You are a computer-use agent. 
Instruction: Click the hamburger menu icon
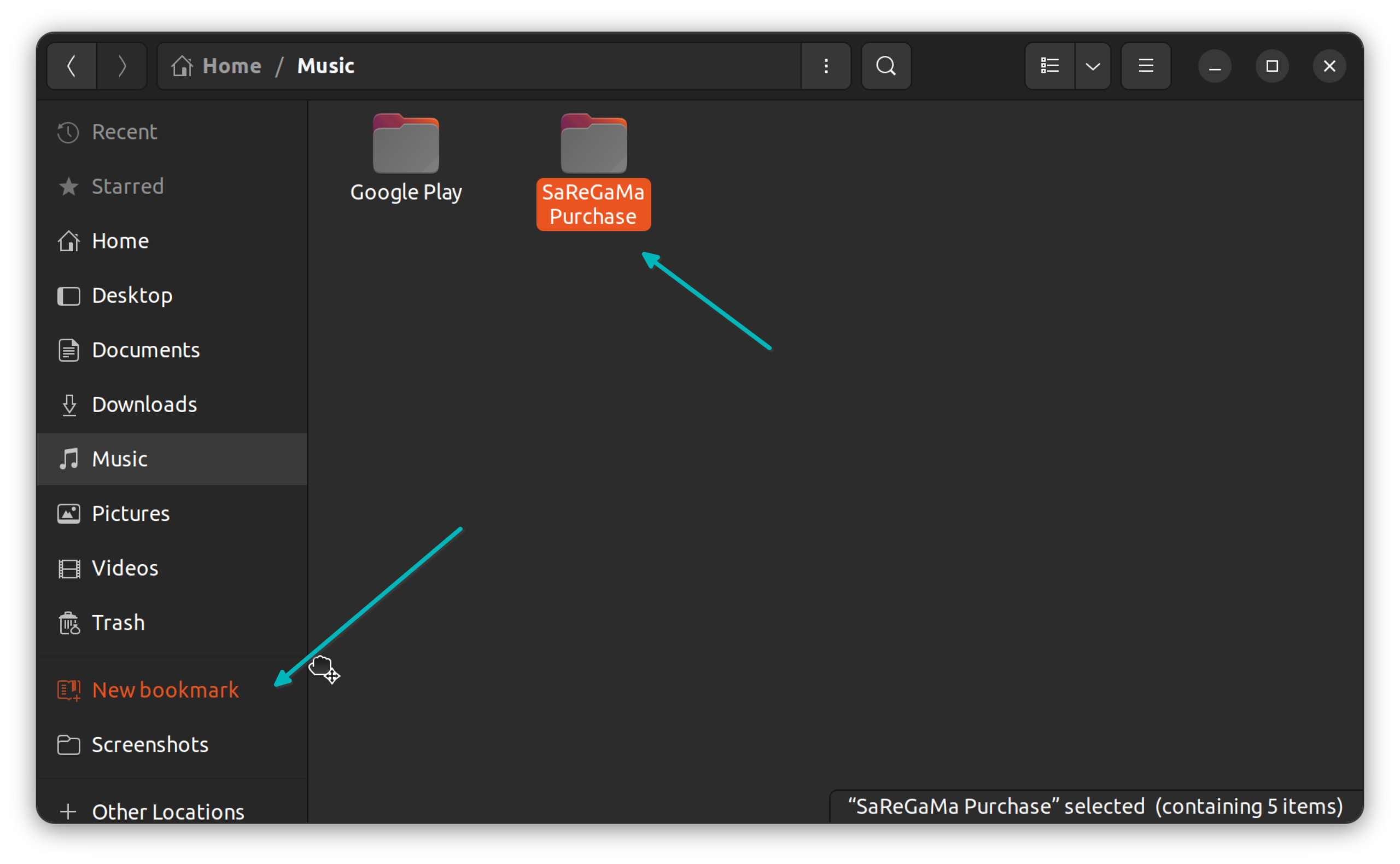tap(1147, 65)
